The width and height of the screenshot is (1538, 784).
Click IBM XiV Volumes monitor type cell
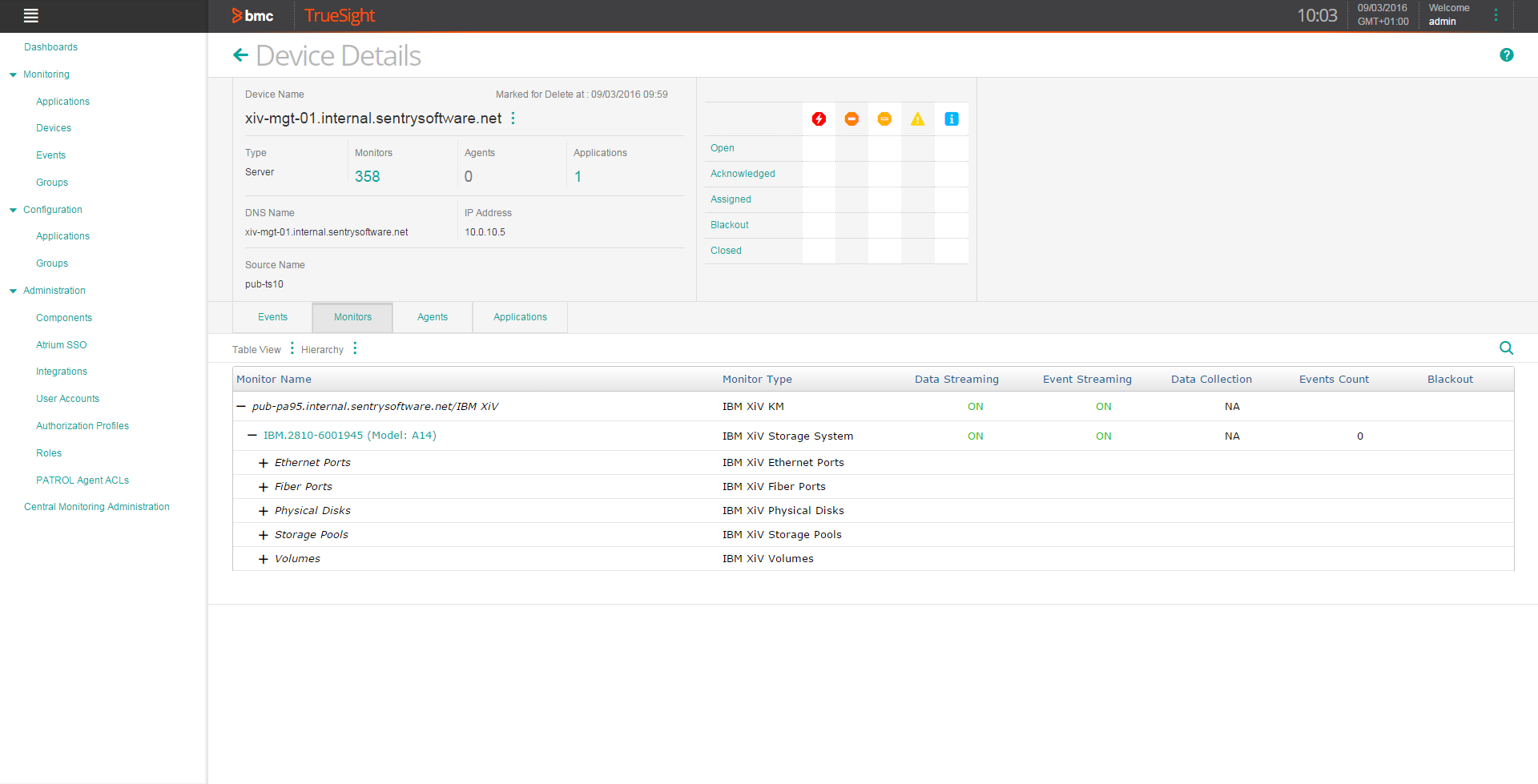click(767, 559)
